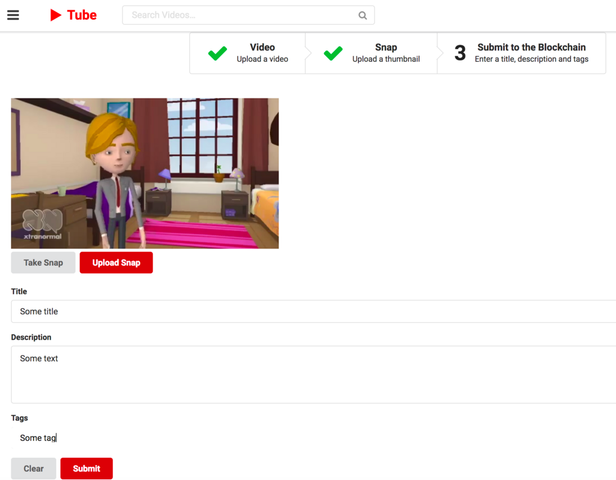Viewport: 616px width, 480px height.
Task: Click the Tags field label
Action: tap(19, 418)
